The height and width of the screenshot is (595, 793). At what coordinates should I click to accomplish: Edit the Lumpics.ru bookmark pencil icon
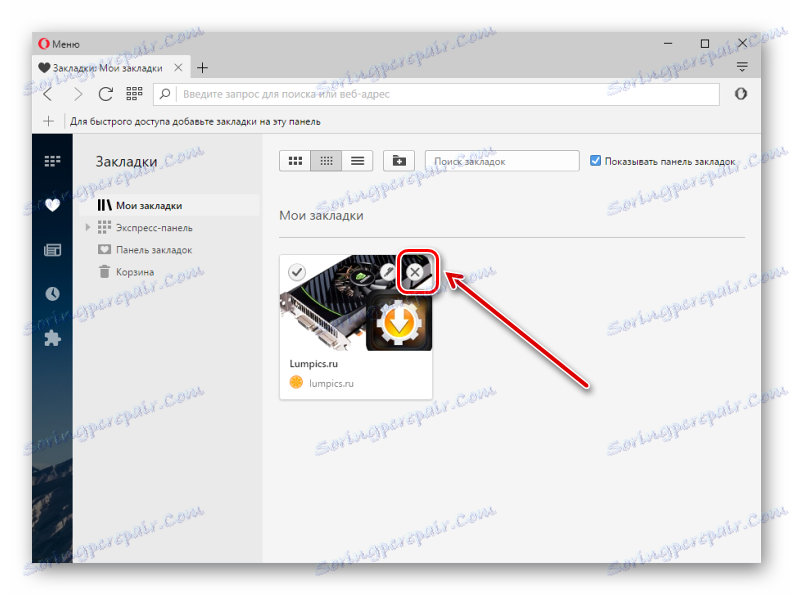tap(388, 272)
